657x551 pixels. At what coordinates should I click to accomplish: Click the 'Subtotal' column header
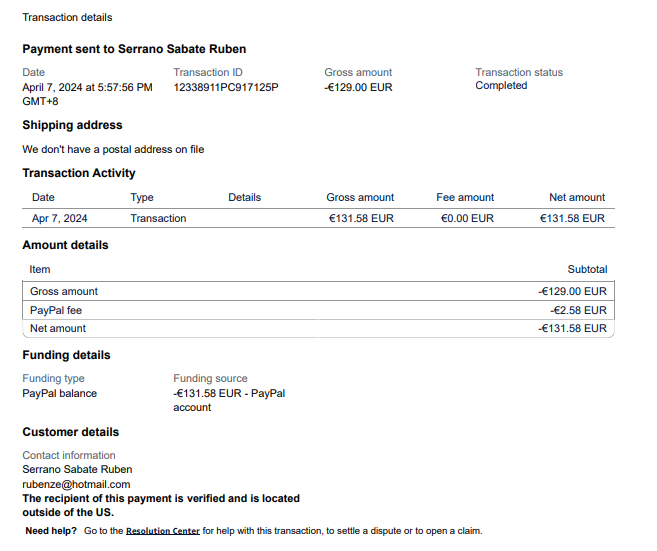(x=587, y=269)
